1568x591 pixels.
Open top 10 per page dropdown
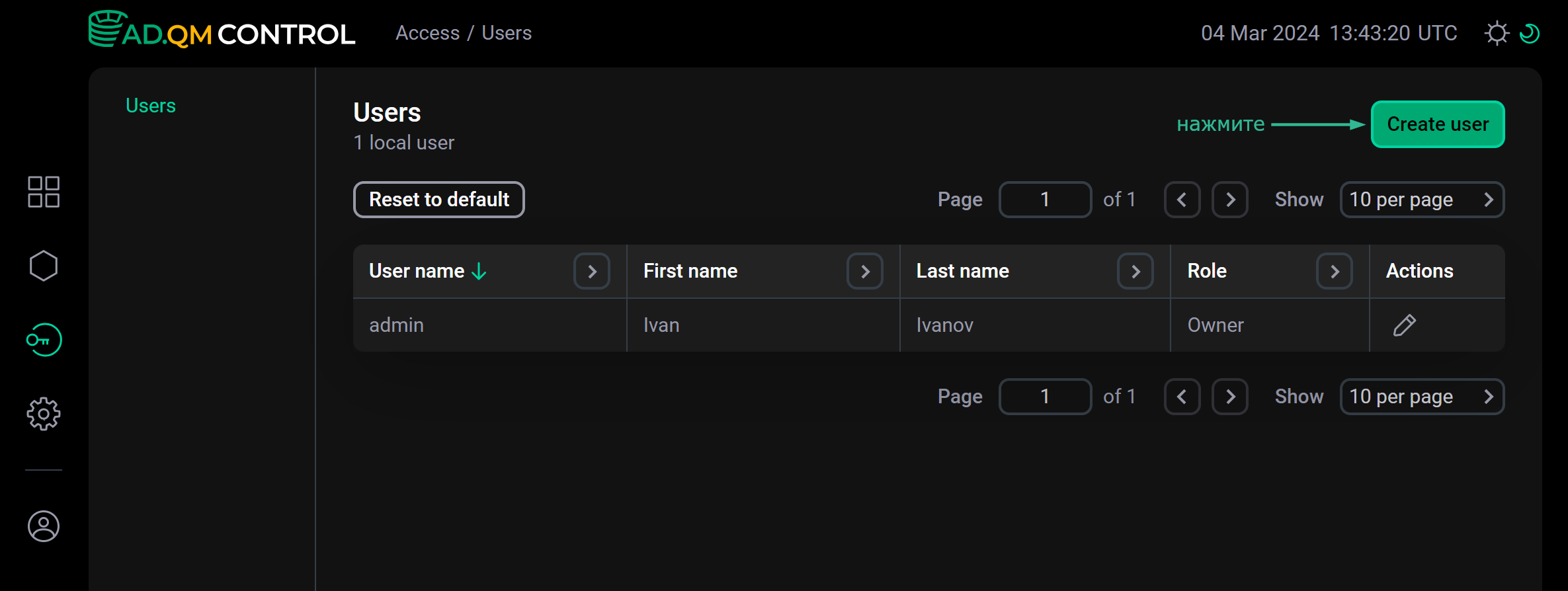click(x=1422, y=200)
